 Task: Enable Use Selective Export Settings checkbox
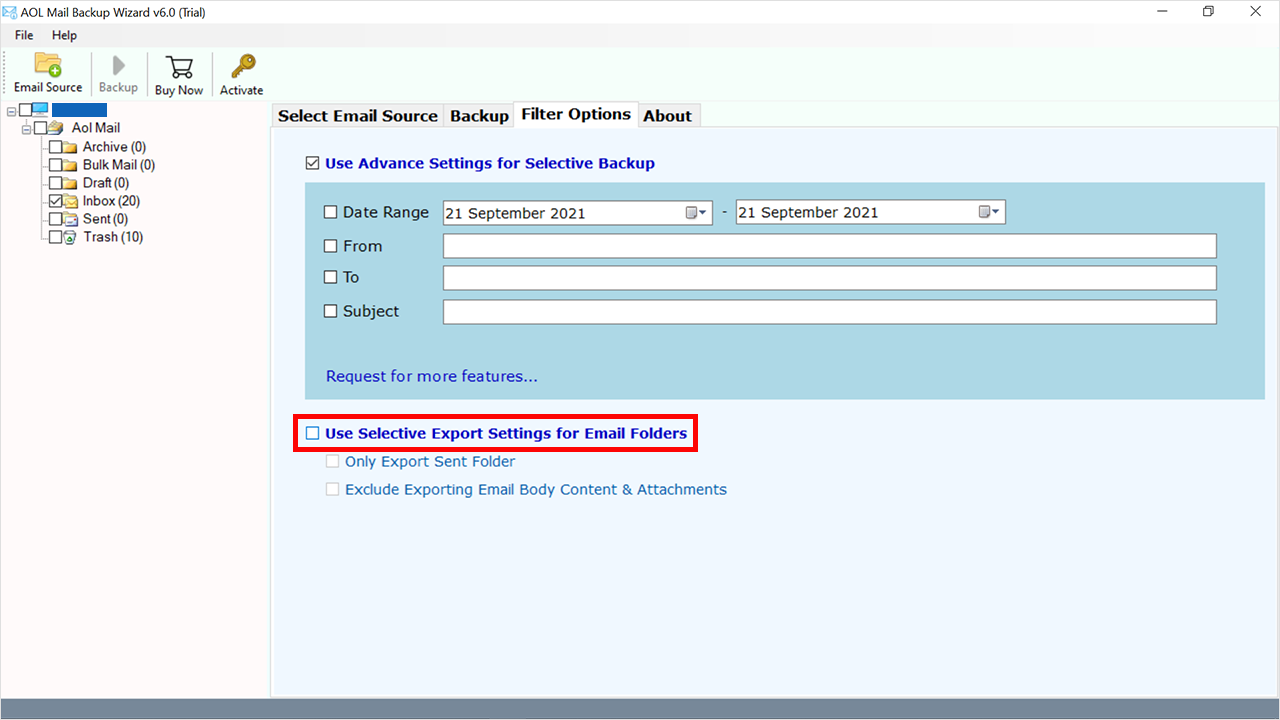[313, 433]
